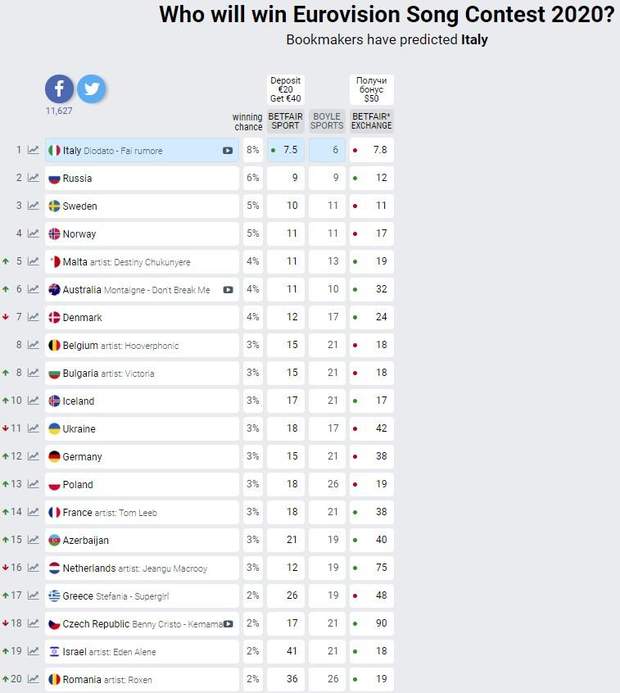
Task: View the odds graph icon for Norway
Action: coord(34,234)
